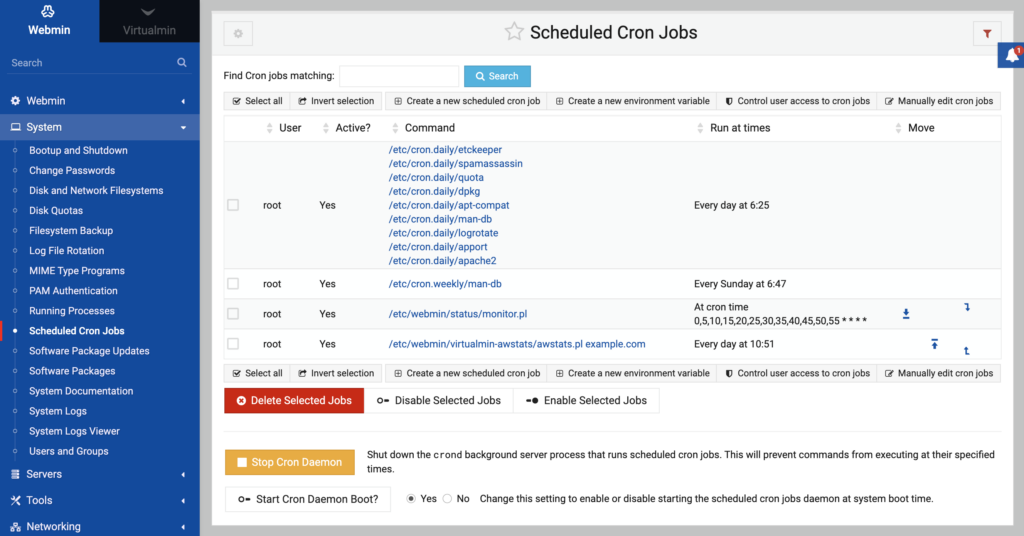Collapse the System sidebar category
The width and height of the screenshot is (1024, 536).
click(99, 127)
